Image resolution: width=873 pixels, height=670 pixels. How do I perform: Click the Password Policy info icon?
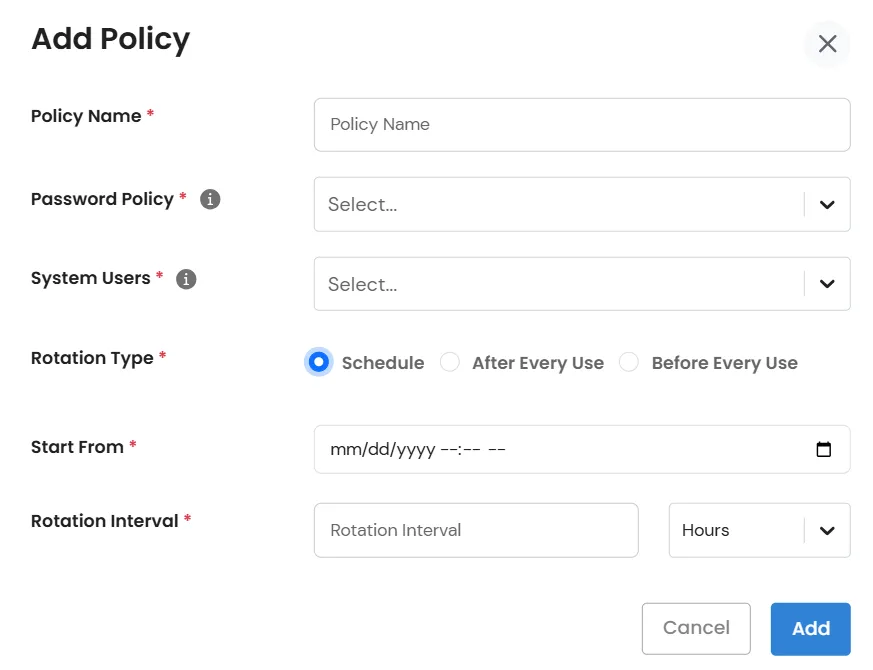[x=210, y=199]
